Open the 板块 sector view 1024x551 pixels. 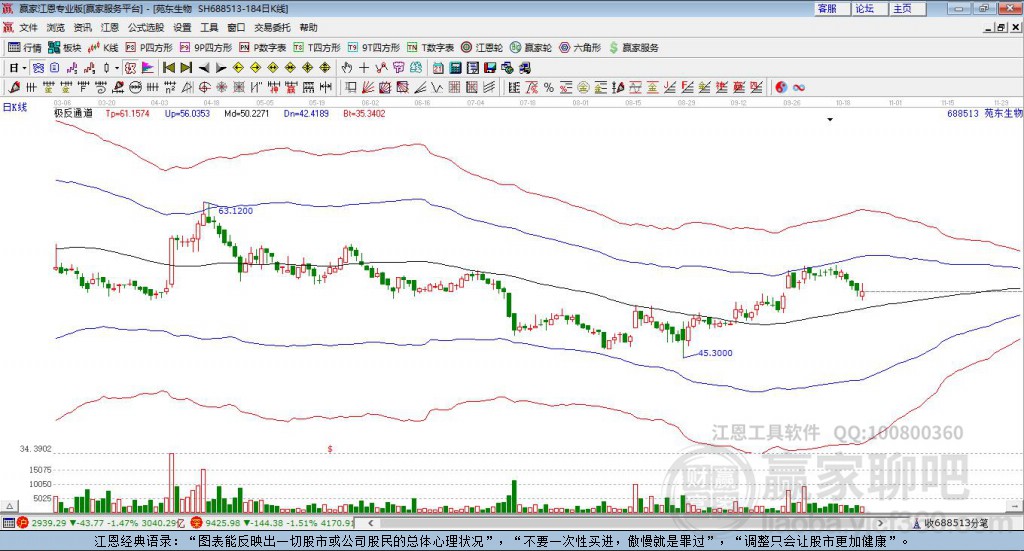point(65,48)
